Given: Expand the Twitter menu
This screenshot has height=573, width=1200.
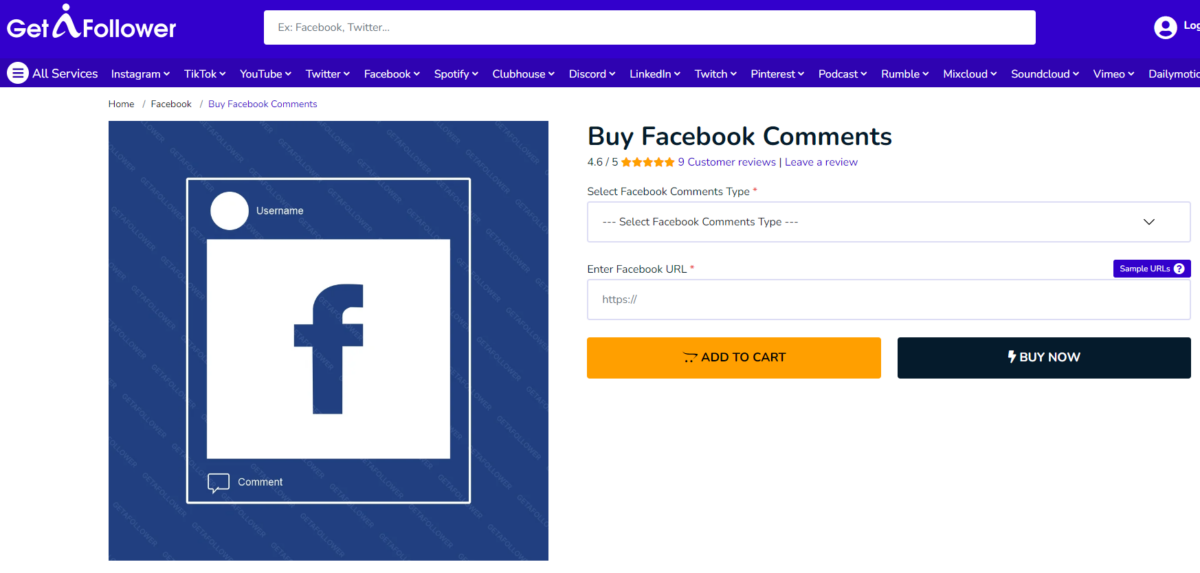Looking at the screenshot, I should pyautogui.click(x=328, y=74).
